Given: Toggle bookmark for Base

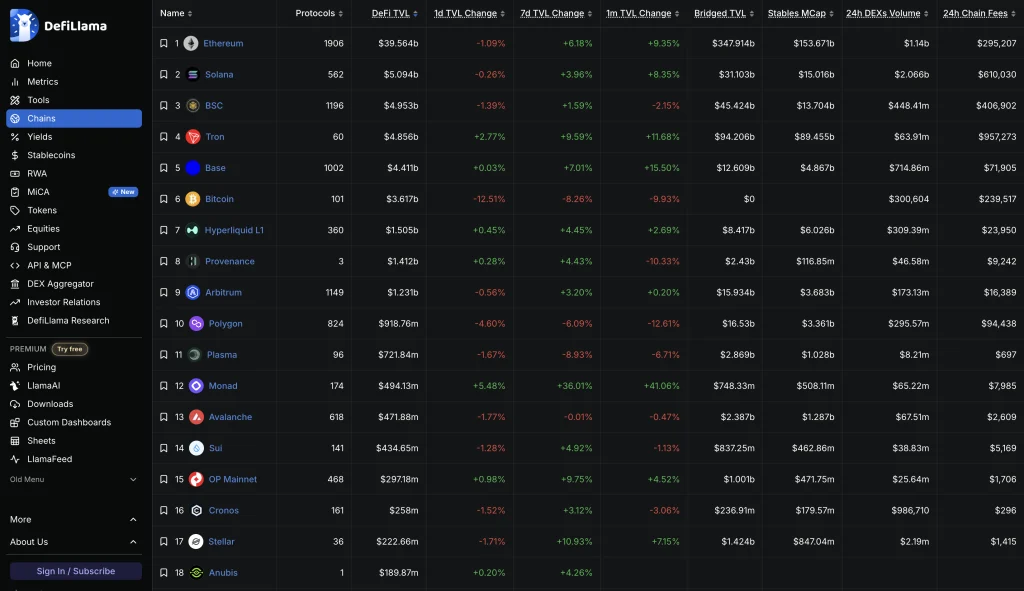Looking at the screenshot, I should coord(163,168).
